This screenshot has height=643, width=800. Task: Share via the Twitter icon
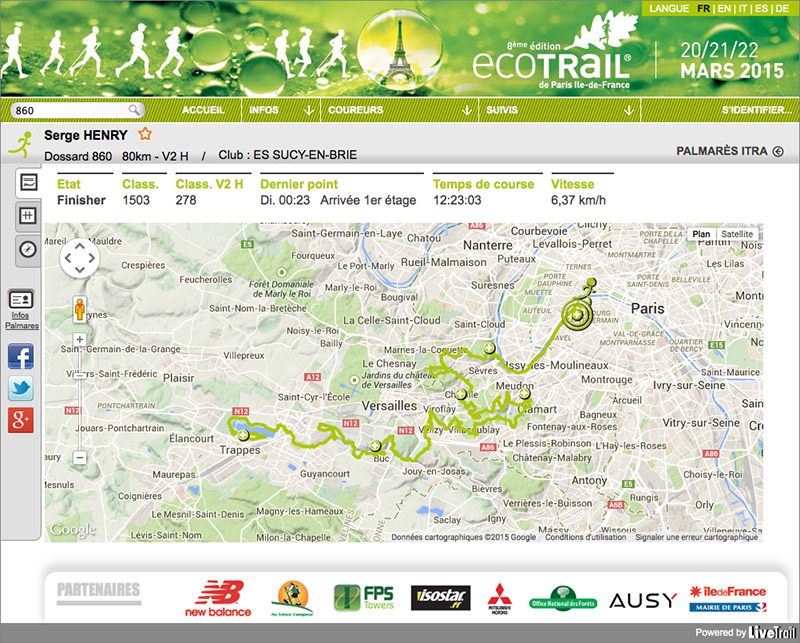point(21,389)
